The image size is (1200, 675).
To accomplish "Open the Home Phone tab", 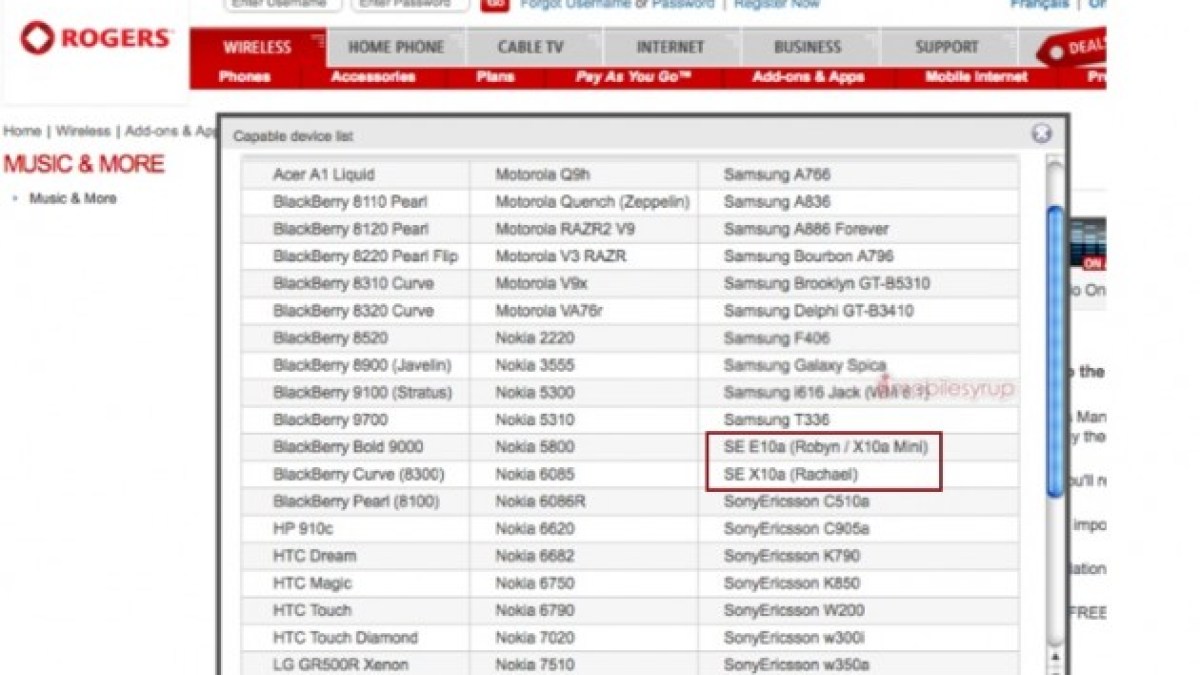I will click(x=397, y=47).
